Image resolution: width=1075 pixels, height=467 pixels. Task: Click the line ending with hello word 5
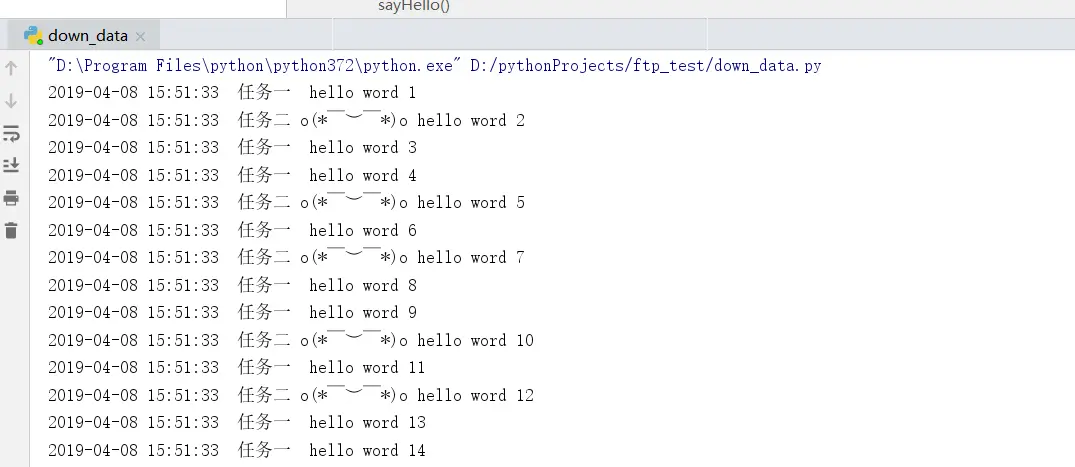(x=287, y=202)
